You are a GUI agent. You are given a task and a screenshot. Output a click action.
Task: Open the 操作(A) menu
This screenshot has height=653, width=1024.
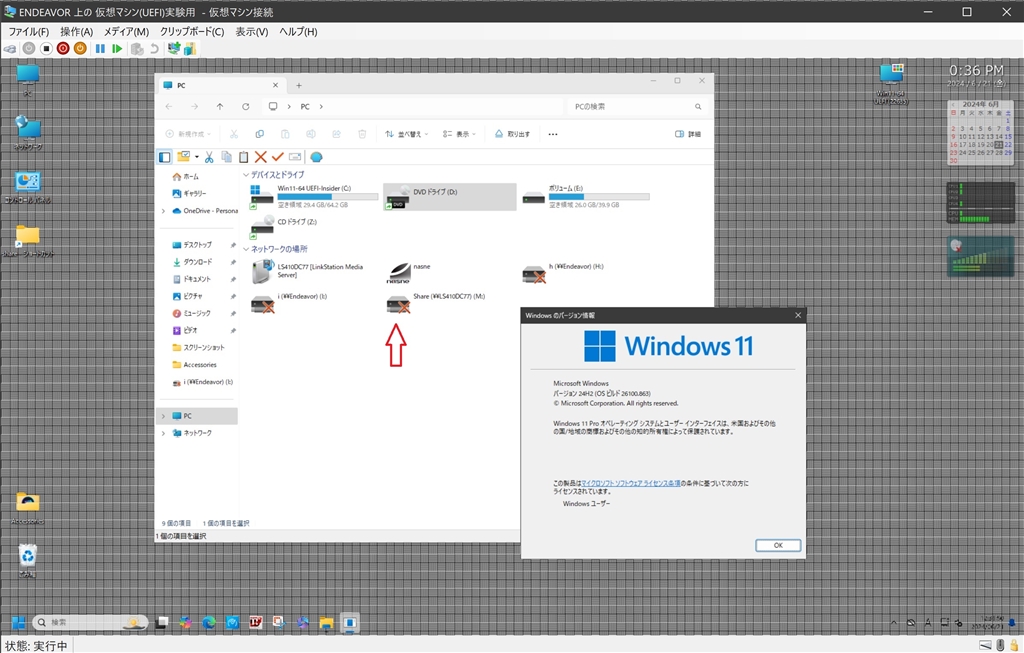coord(76,31)
